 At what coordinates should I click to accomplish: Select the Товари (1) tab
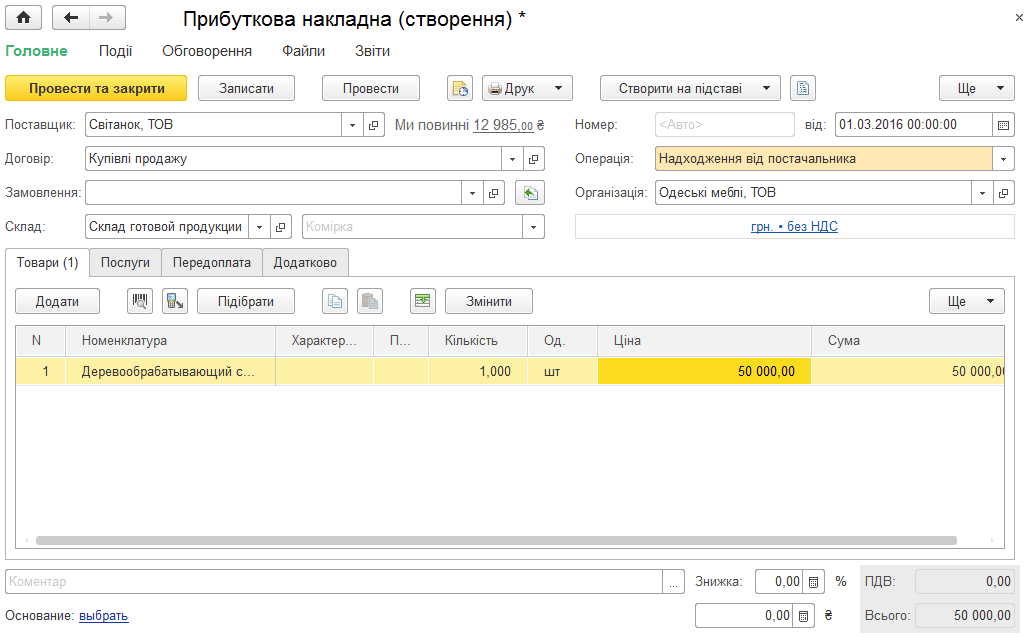point(47,263)
